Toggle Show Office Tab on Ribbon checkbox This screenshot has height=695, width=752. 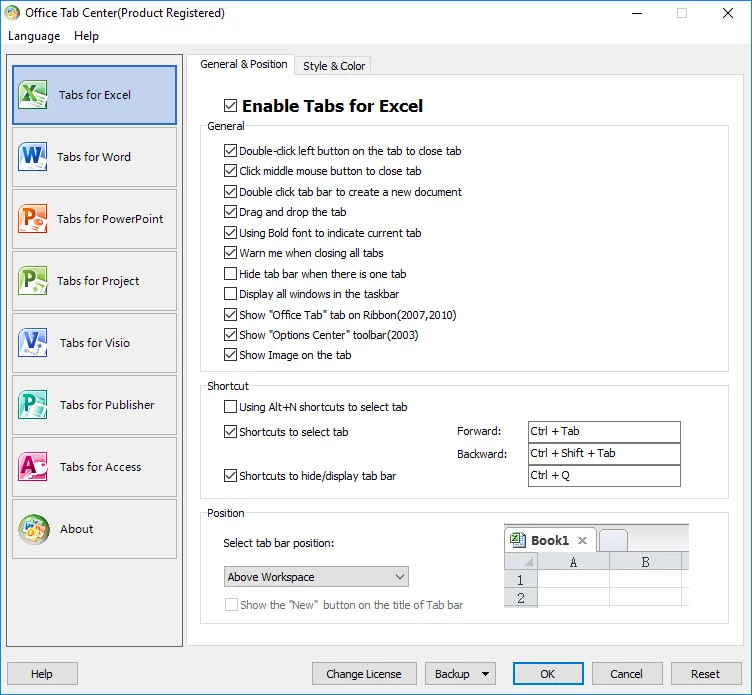click(230, 315)
